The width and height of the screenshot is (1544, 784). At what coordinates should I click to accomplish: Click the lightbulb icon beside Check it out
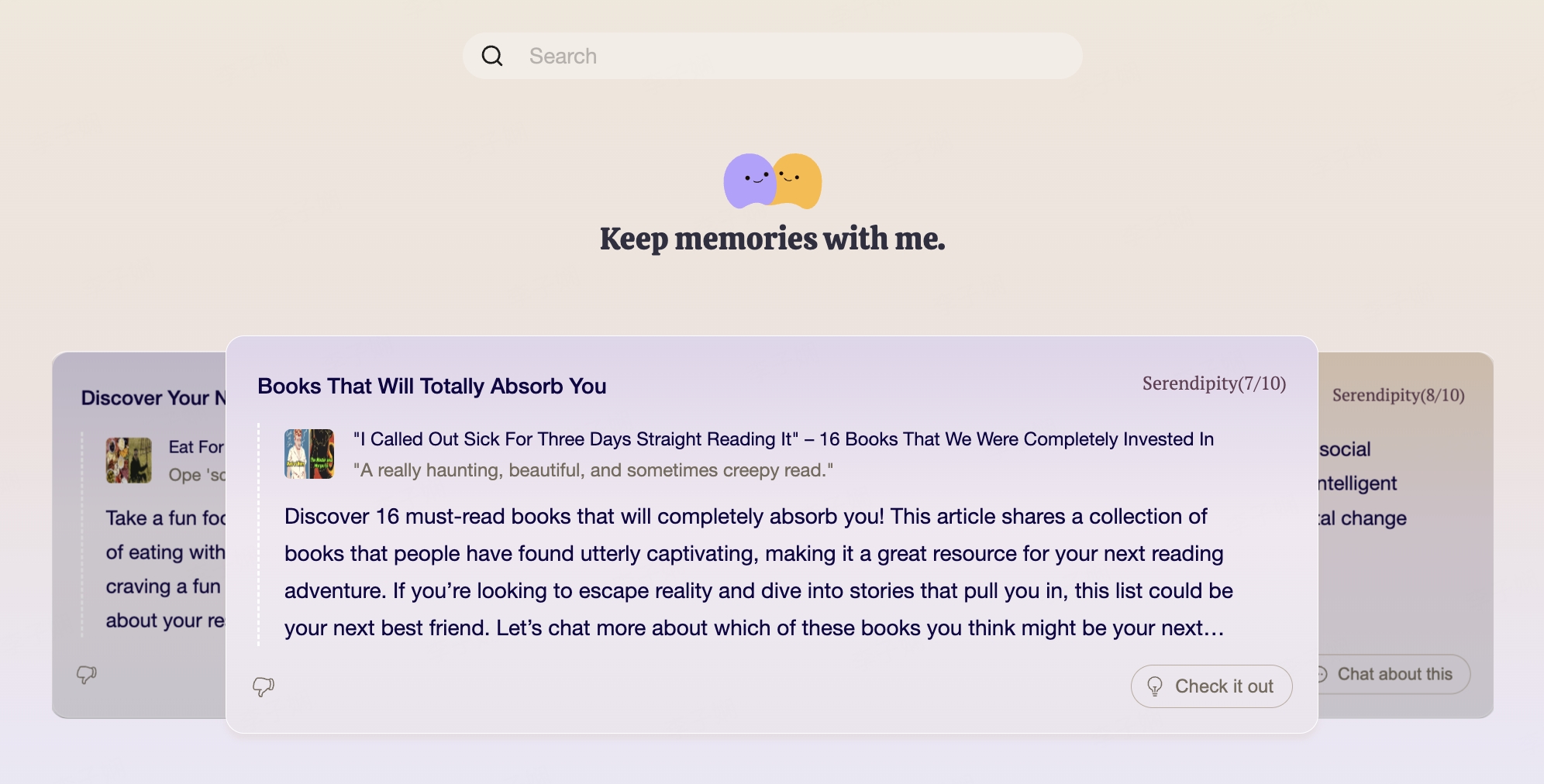click(1155, 686)
